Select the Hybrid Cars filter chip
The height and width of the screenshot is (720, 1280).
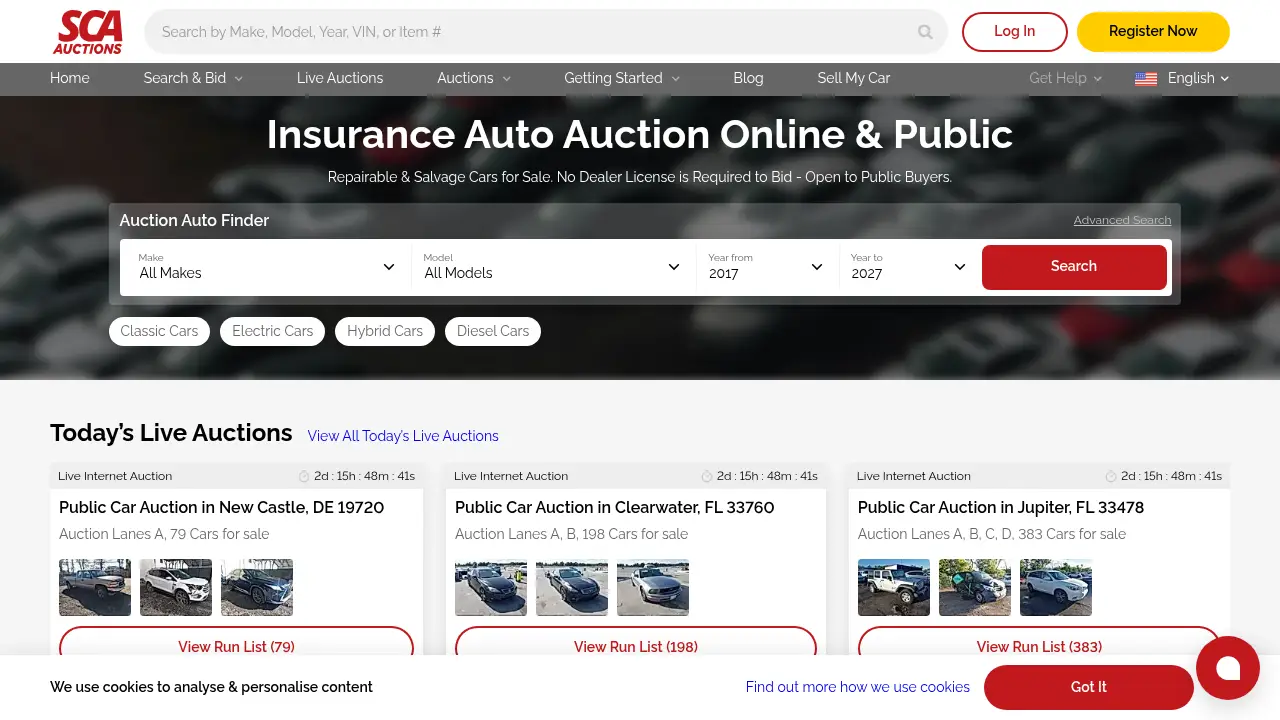[x=385, y=331]
